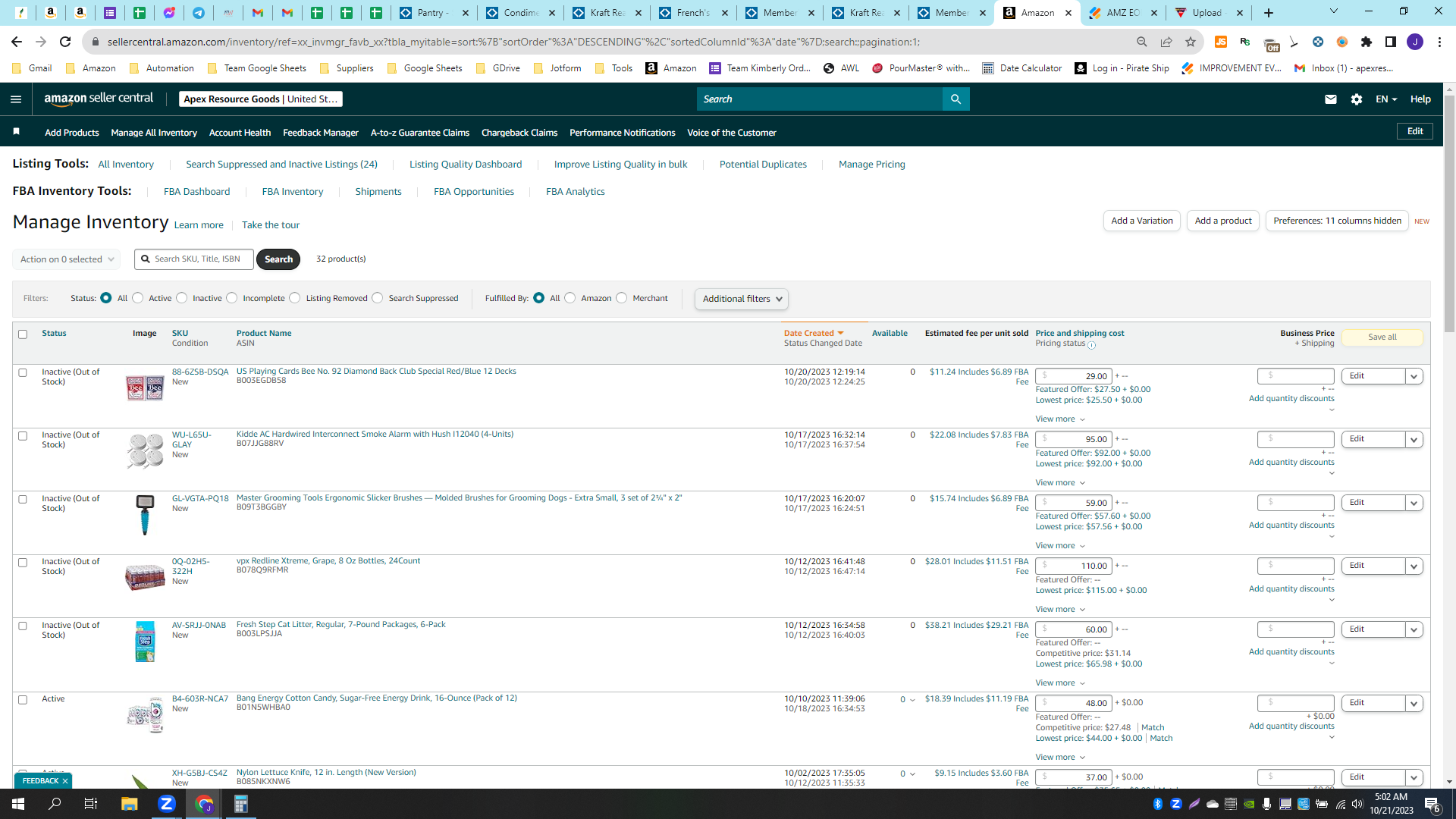Open the Calculator app in taskbar
The height and width of the screenshot is (819, 1456).
coord(240,804)
